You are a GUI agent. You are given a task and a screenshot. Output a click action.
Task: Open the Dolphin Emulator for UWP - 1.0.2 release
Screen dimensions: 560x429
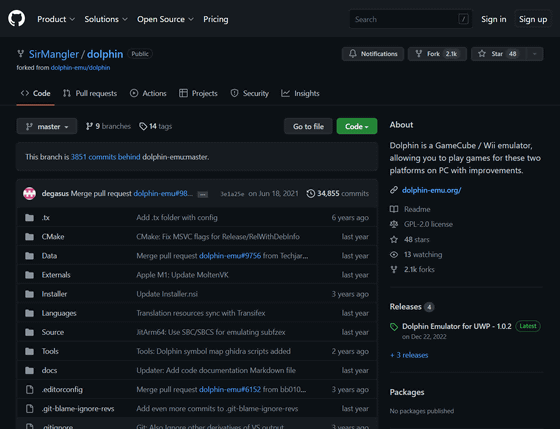tap(457, 326)
